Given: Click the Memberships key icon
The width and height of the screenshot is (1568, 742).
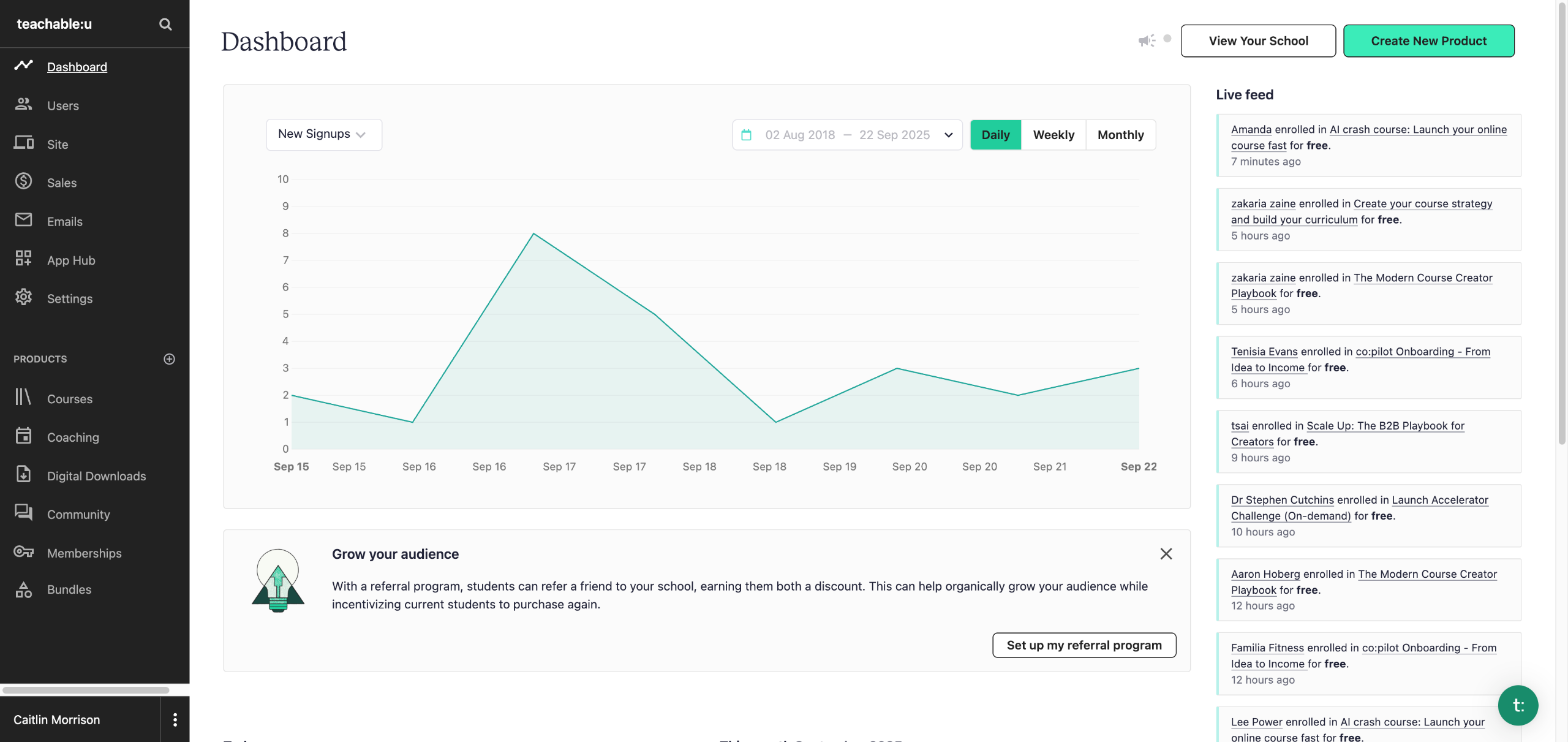Looking at the screenshot, I should 23,552.
